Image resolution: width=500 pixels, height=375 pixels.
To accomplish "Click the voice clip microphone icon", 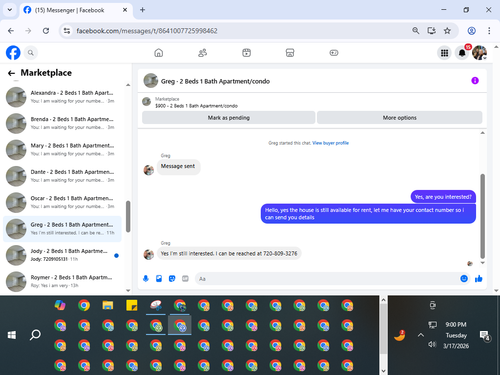I will point(146,279).
